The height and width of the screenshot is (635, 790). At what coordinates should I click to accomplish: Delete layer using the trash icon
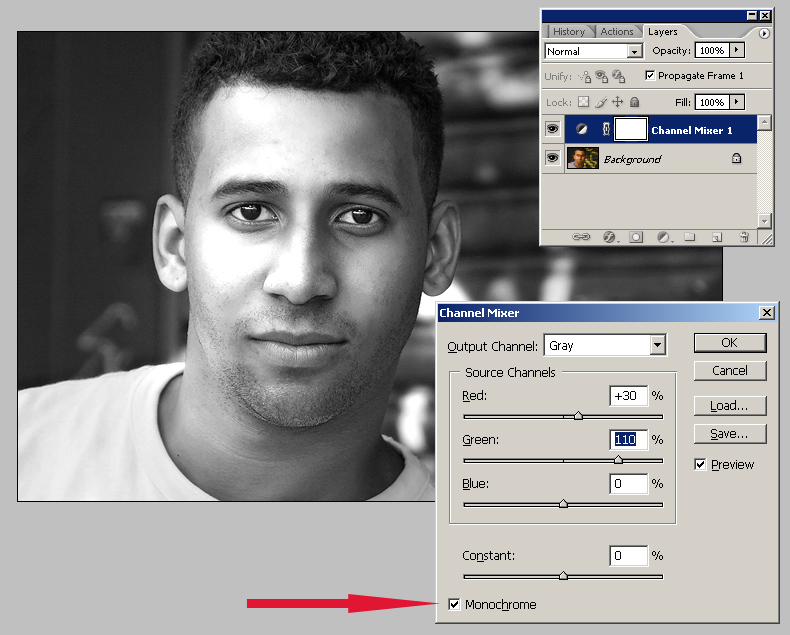click(x=744, y=236)
